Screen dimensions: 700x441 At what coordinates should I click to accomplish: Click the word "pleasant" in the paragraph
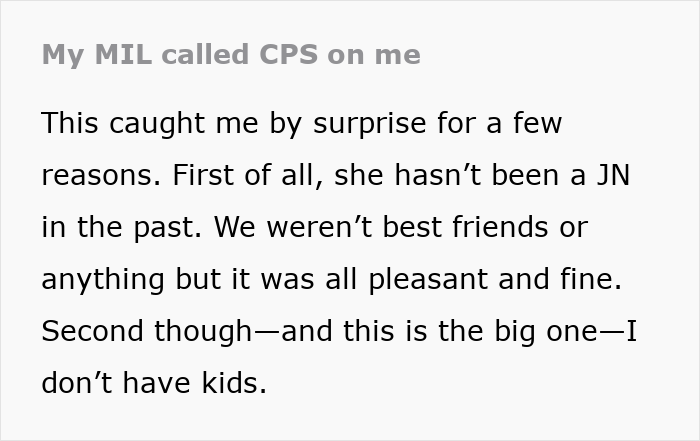click(428, 279)
